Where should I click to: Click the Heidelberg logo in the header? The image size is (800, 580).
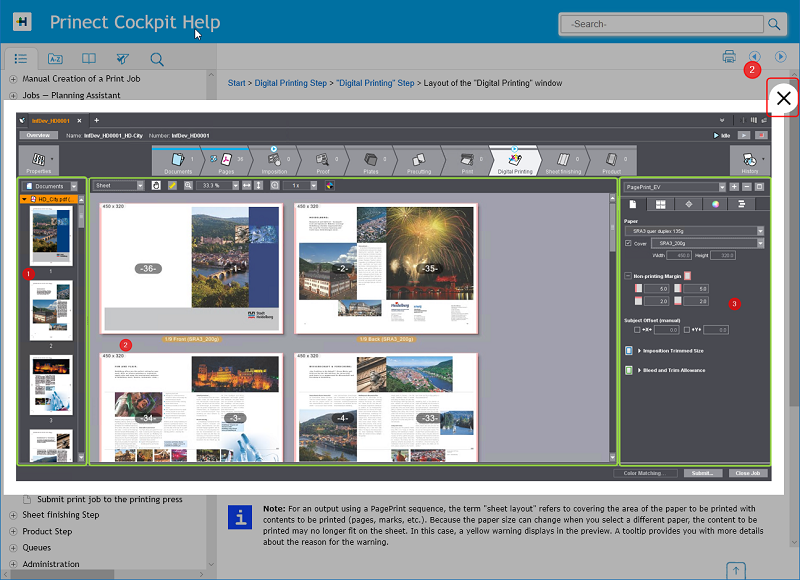coord(22,22)
